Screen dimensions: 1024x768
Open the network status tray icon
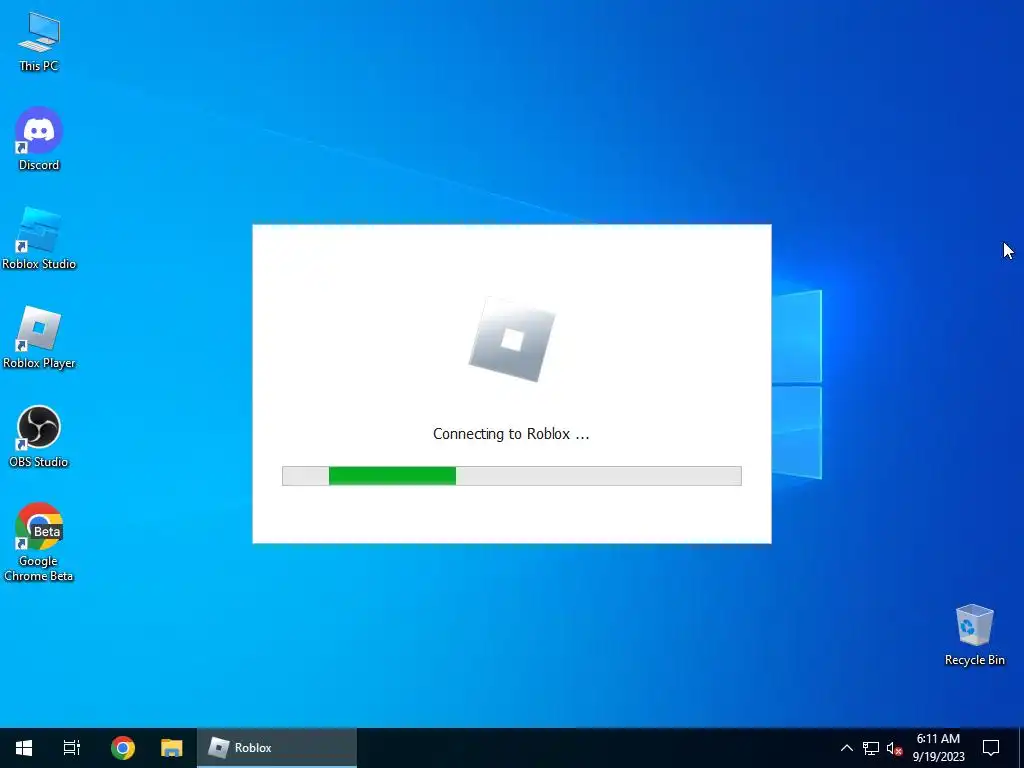[871, 748]
